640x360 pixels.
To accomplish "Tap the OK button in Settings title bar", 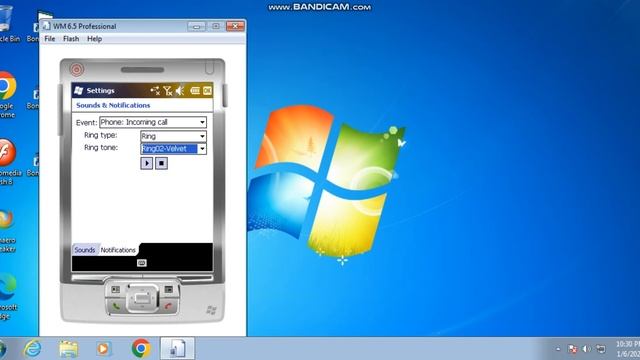I will [207, 91].
